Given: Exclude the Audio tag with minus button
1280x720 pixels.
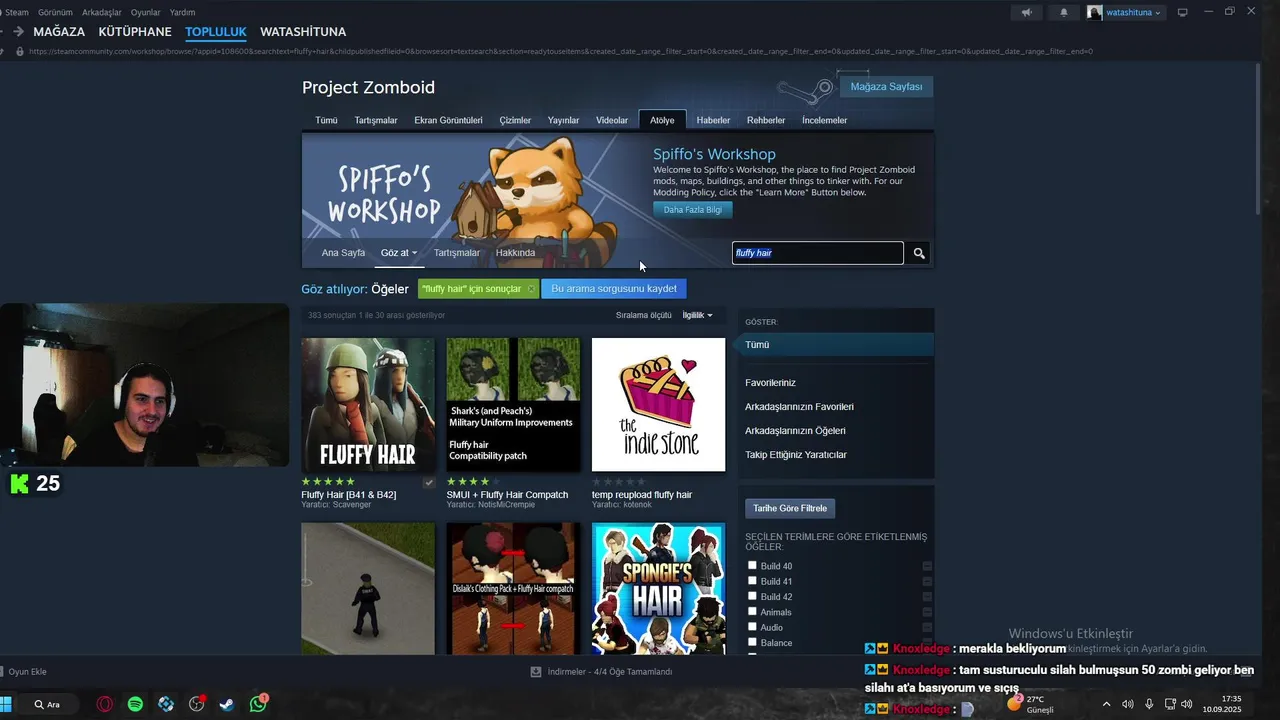Looking at the screenshot, I should click(927, 627).
